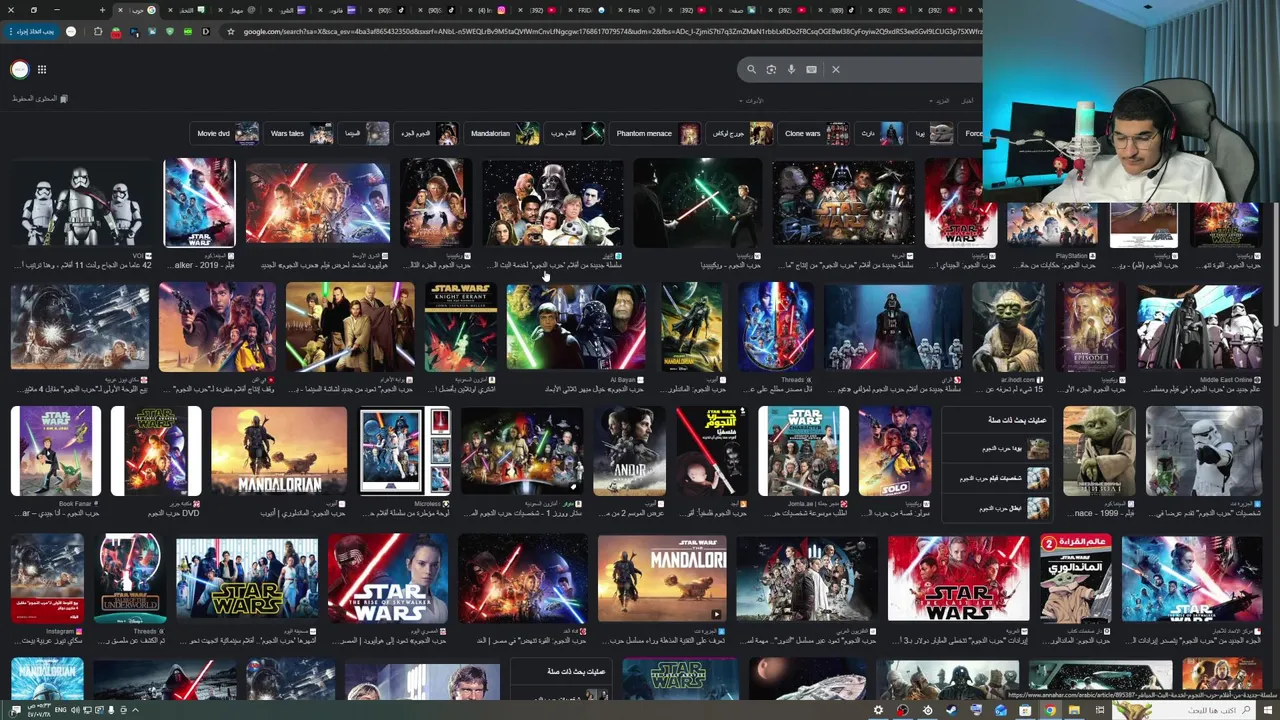Select the 'Clone wars' filter chip
This screenshot has width=1280, height=720.
point(816,133)
